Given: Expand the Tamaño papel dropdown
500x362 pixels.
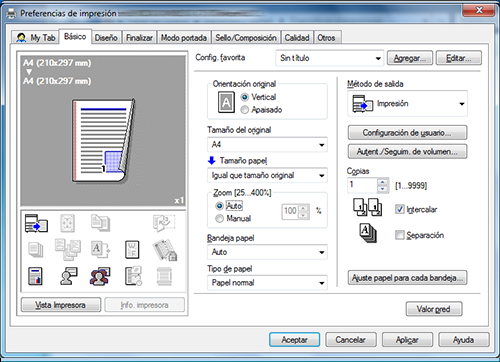Looking at the screenshot, I should click(x=267, y=175).
